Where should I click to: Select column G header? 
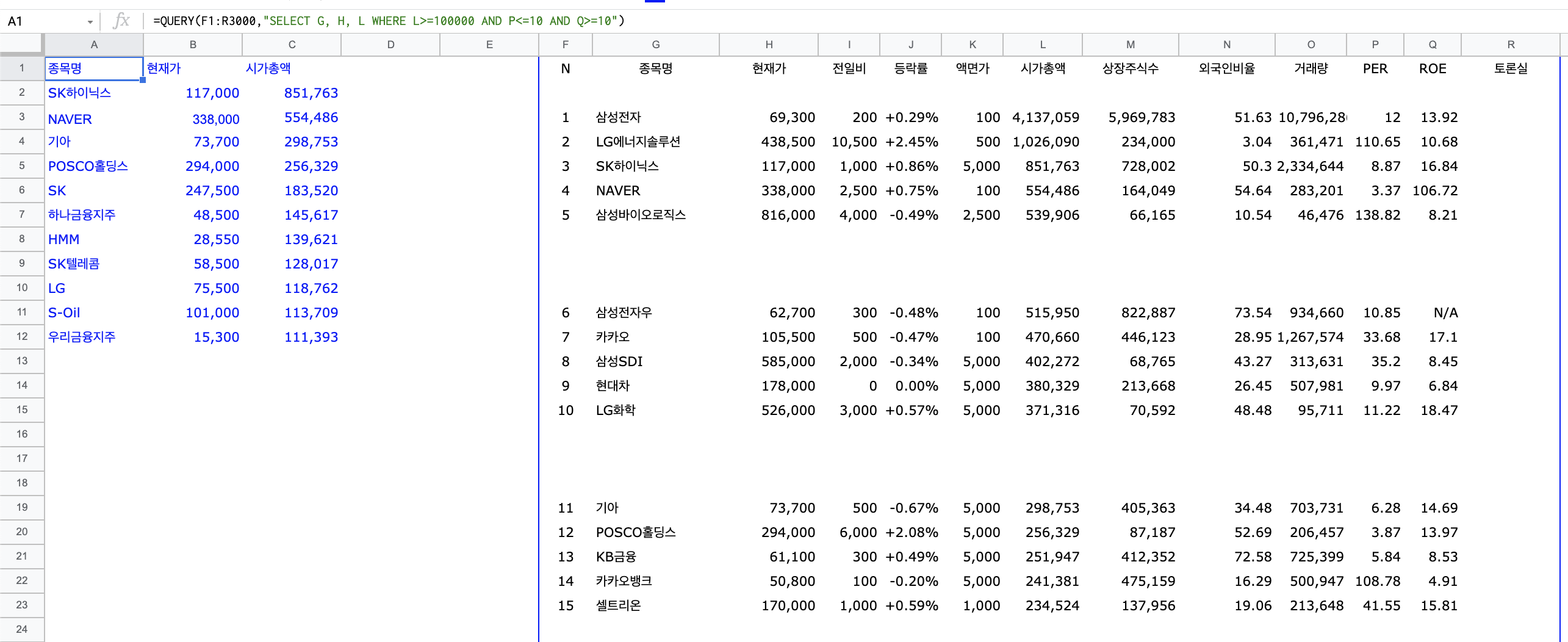pos(656,45)
